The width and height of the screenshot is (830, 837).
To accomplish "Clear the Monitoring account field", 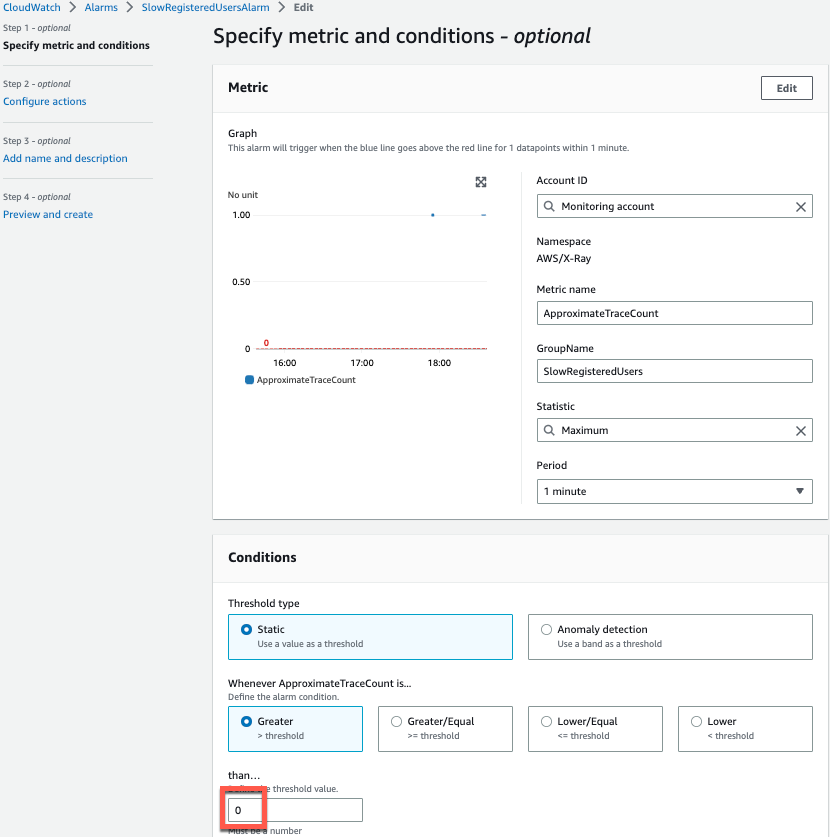I will point(800,207).
